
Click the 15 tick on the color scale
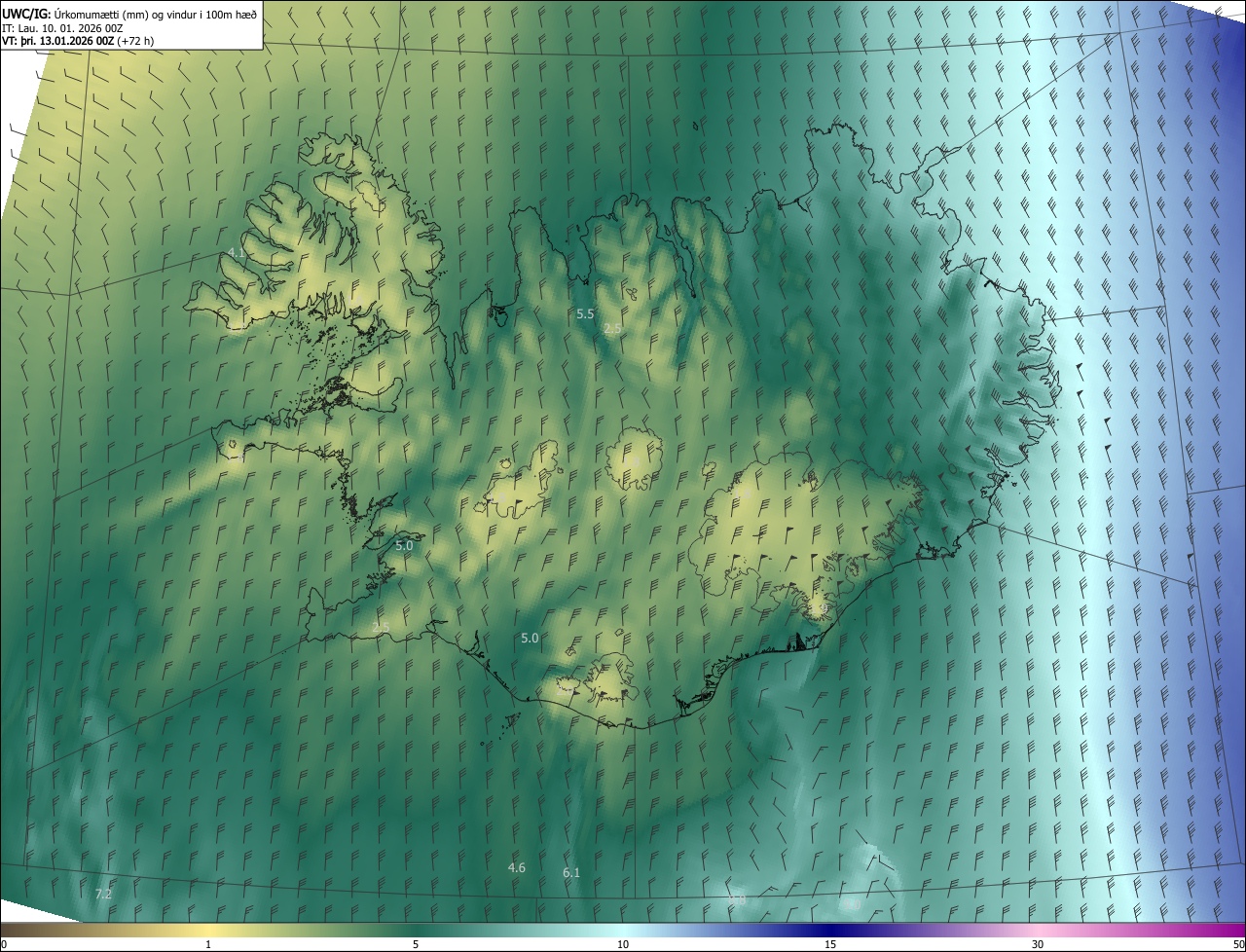[830, 944]
